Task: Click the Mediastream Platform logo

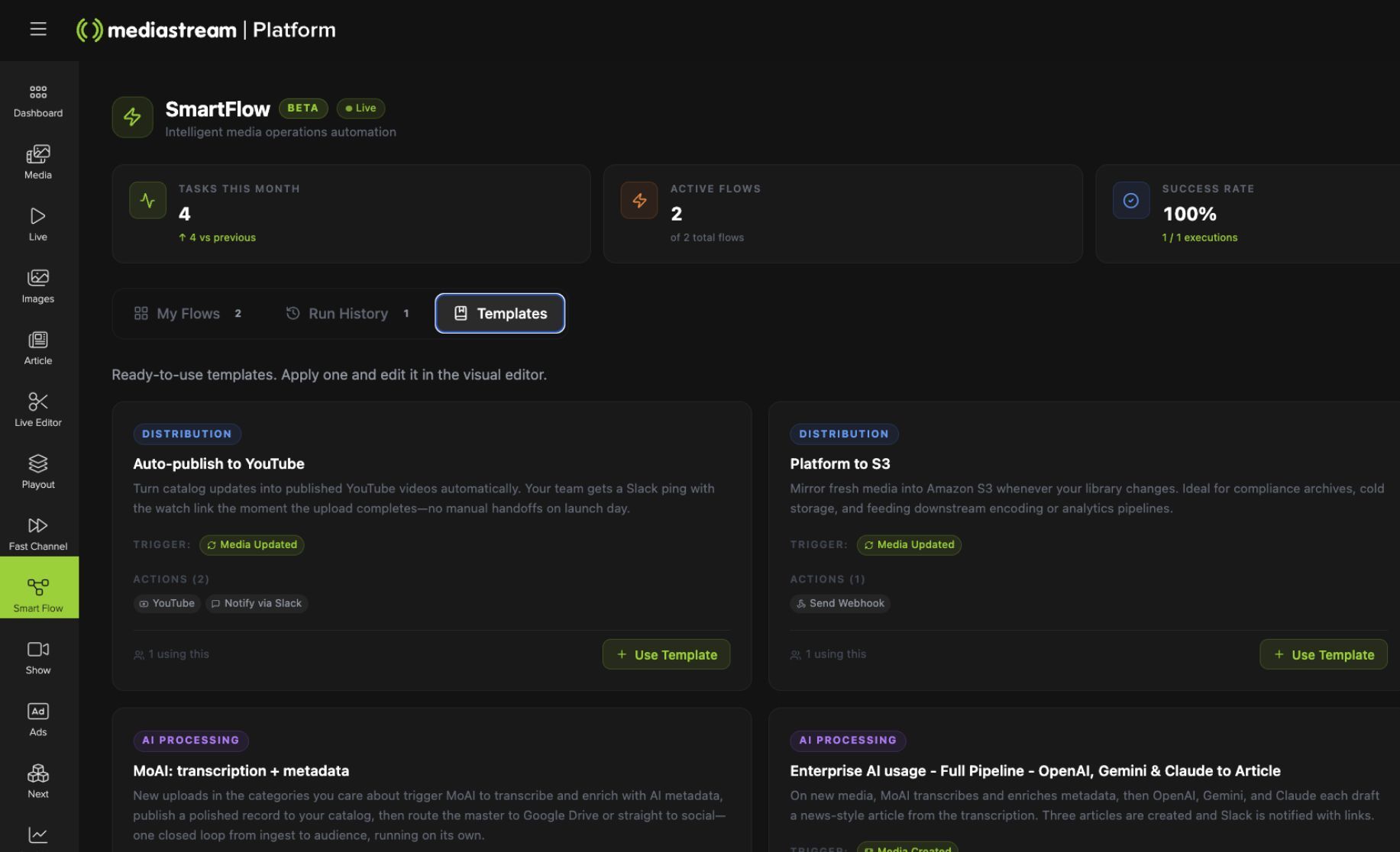Action: click(x=206, y=30)
